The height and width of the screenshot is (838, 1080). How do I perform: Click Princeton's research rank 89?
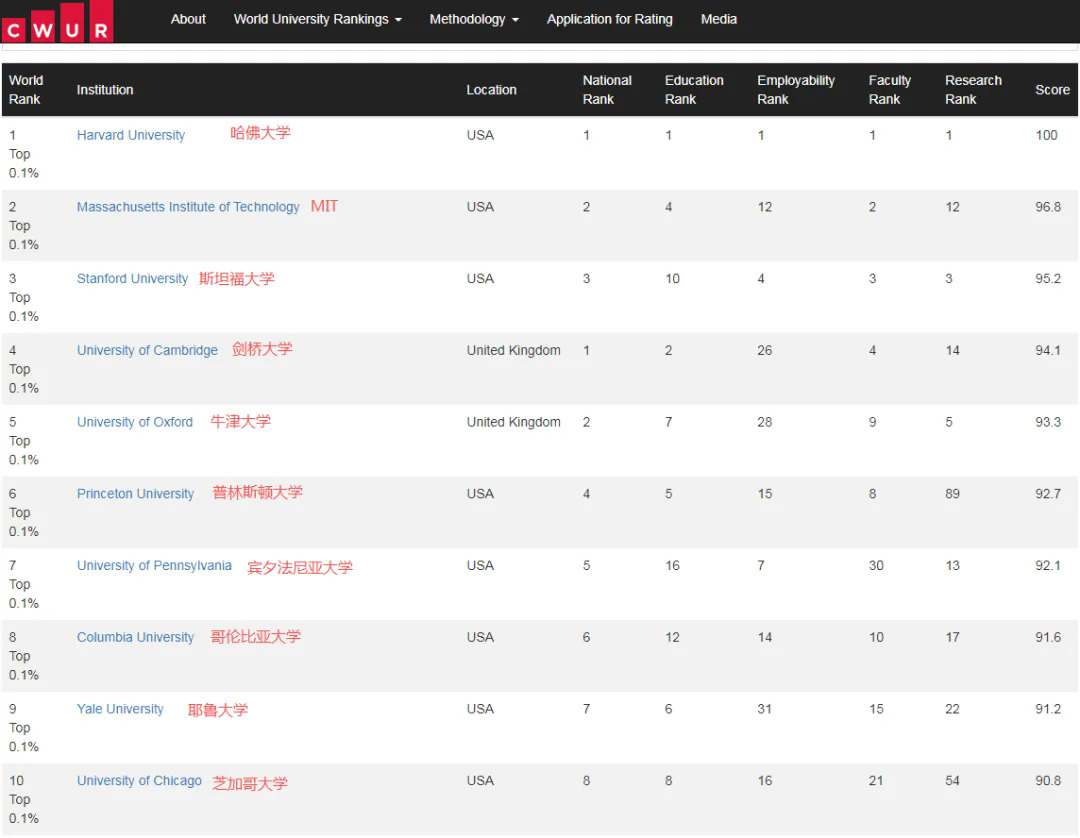(x=952, y=494)
